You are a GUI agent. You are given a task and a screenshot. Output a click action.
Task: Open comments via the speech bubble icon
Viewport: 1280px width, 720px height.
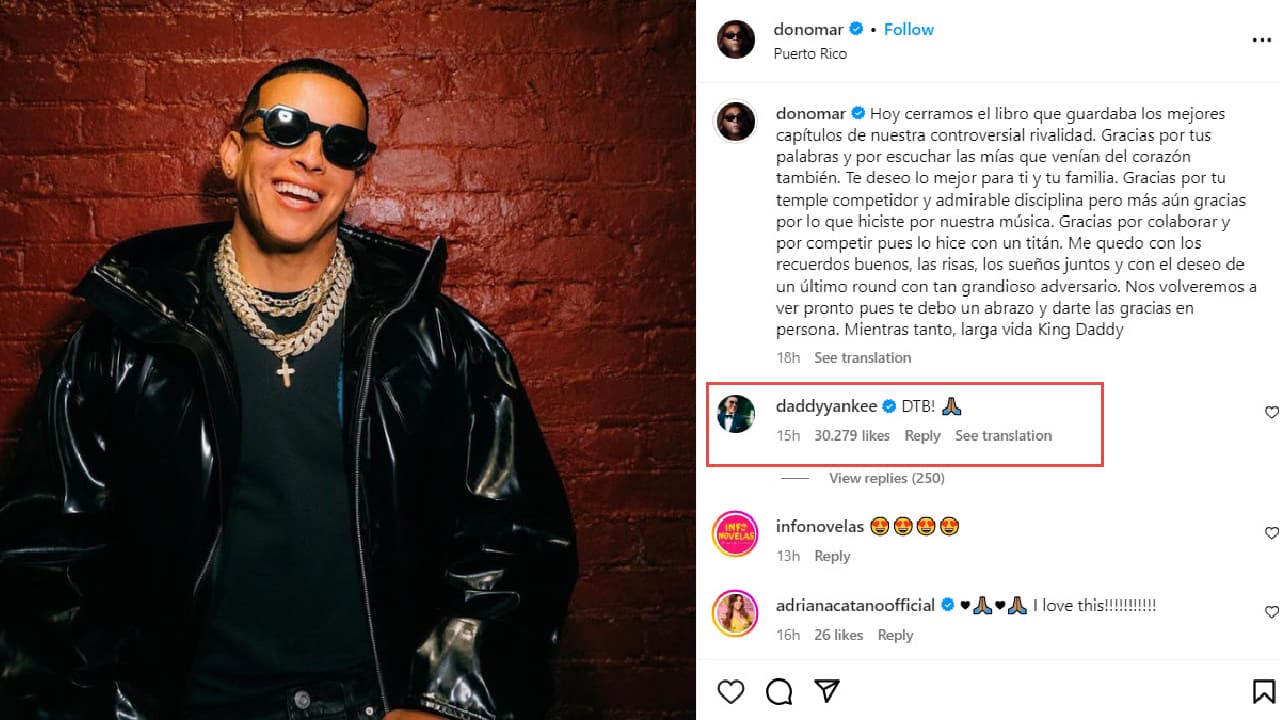click(x=779, y=691)
